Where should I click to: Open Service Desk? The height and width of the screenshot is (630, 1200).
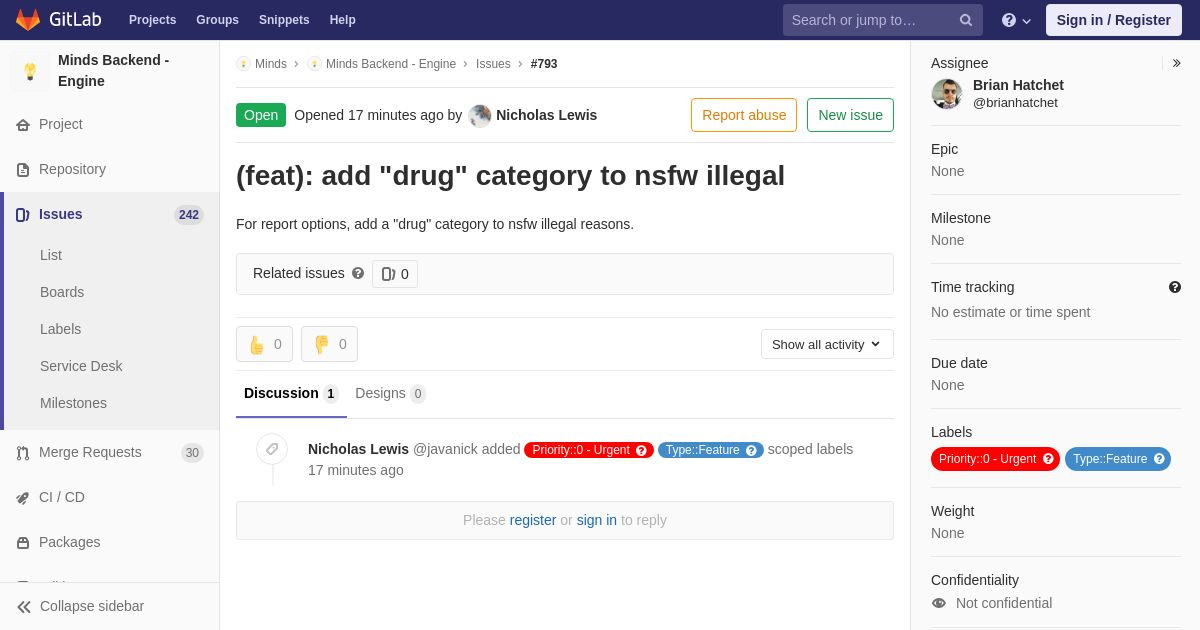81,366
